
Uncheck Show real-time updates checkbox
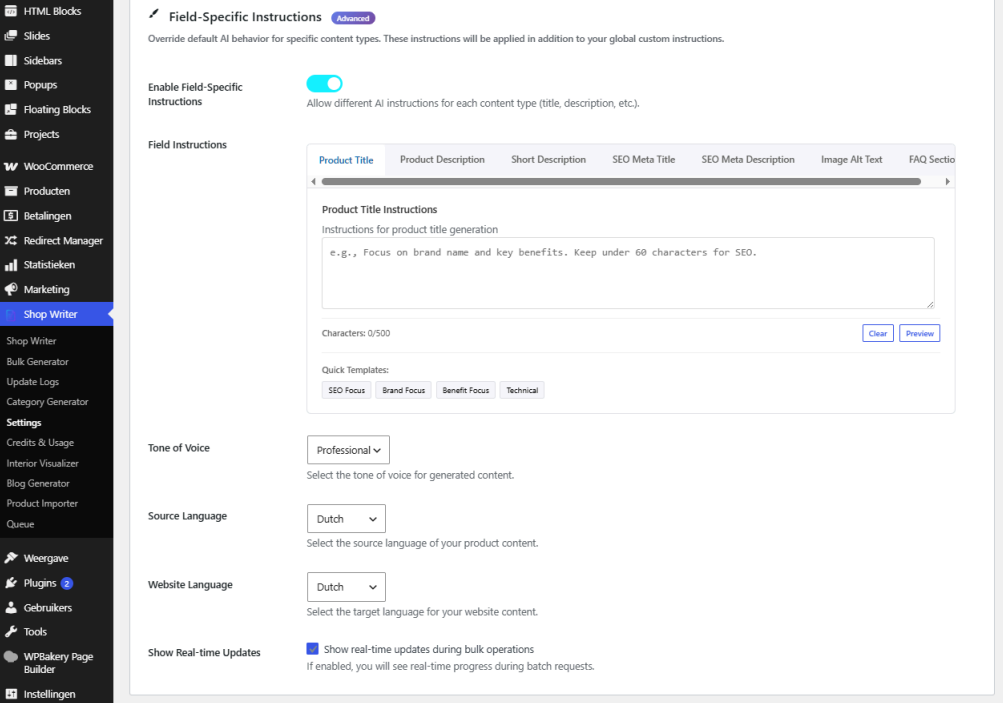click(x=312, y=649)
